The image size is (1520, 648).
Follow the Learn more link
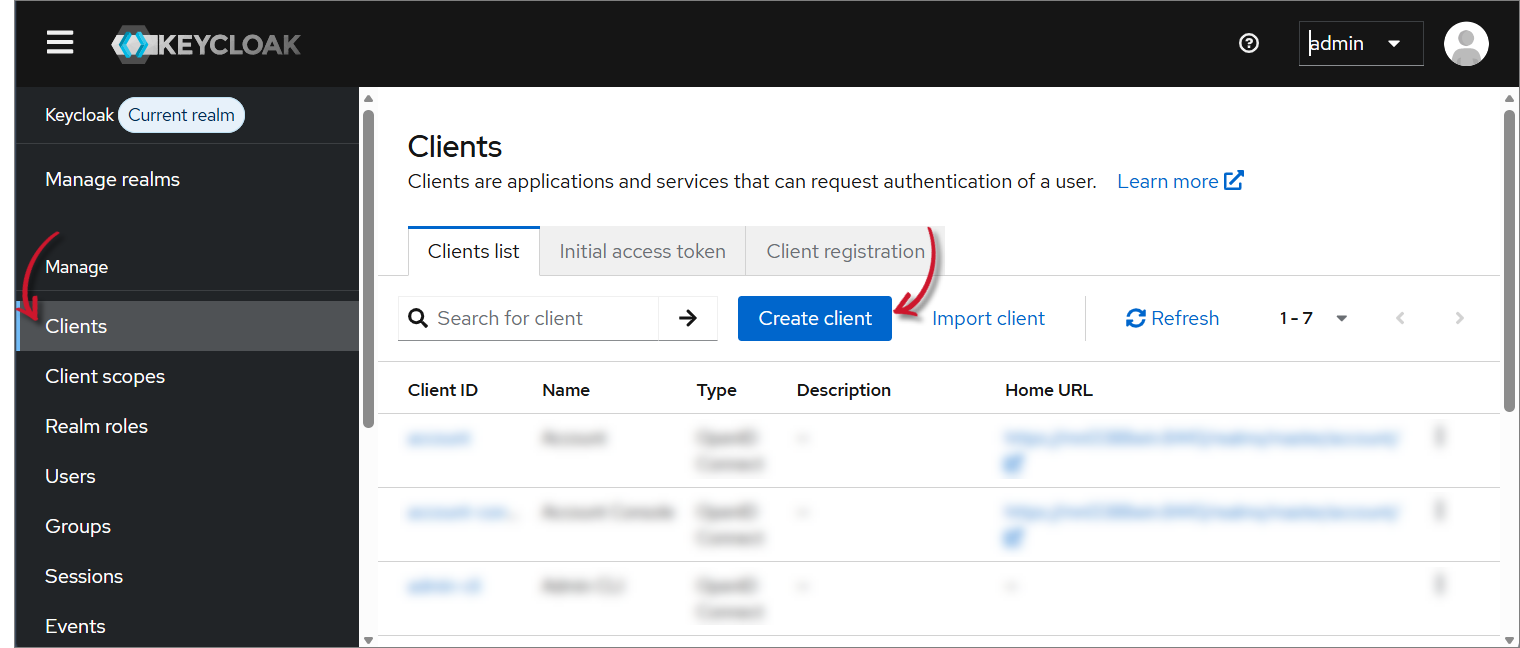point(1180,181)
